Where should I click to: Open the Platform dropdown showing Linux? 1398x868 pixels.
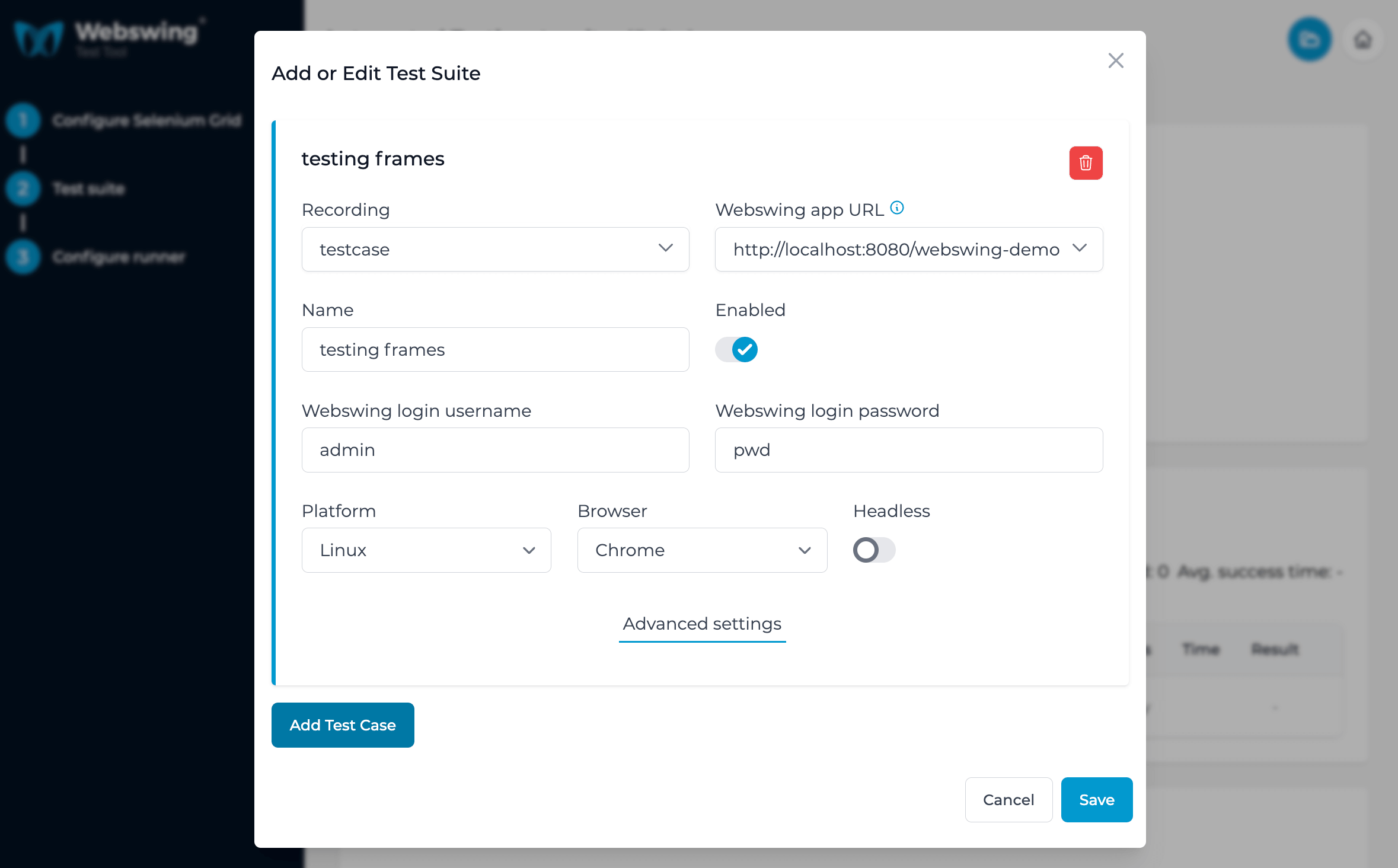(426, 550)
